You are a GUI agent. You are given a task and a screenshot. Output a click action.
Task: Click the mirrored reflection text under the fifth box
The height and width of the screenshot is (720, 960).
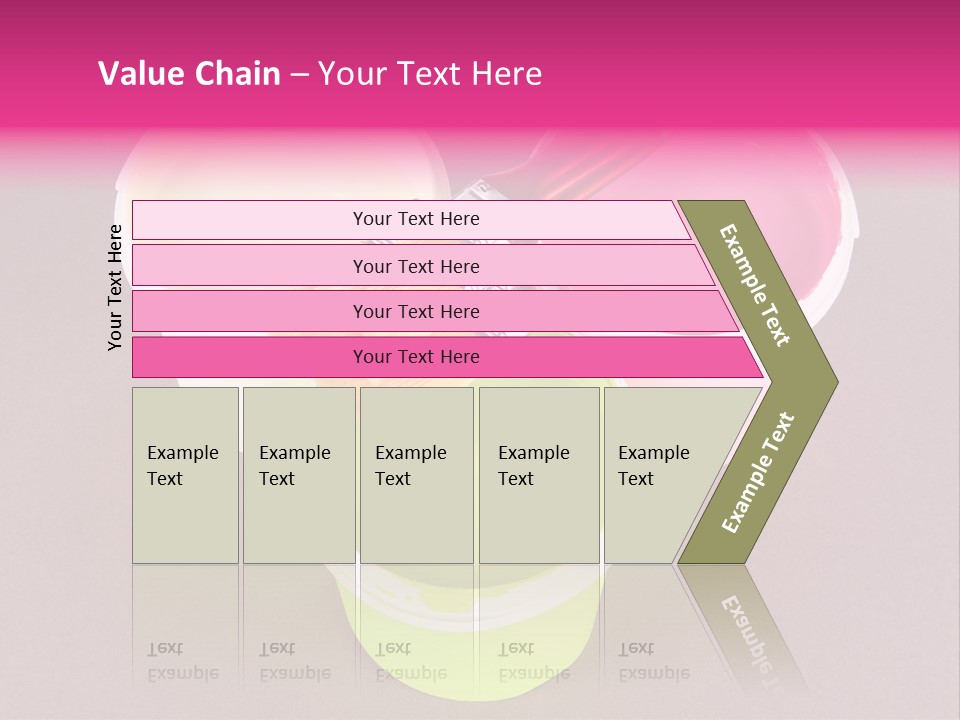point(654,661)
